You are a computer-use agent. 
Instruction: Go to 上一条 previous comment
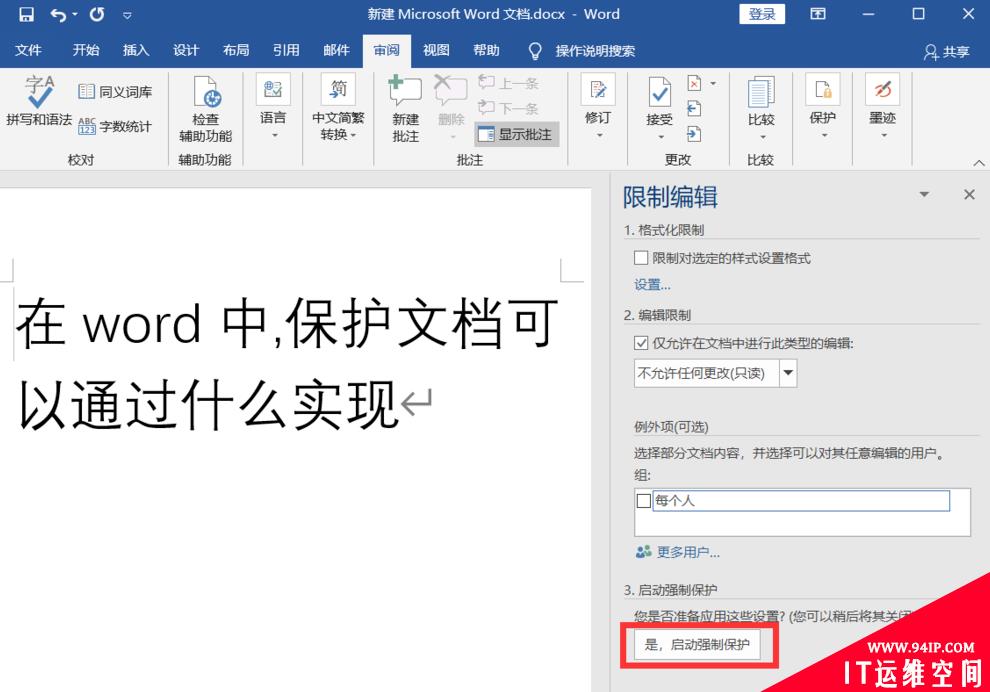[x=508, y=83]
